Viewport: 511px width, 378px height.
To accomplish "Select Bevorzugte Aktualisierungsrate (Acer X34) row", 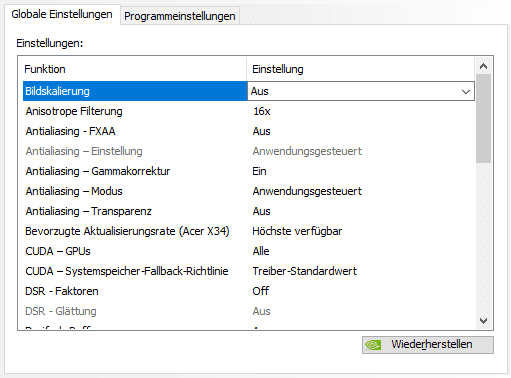I will [x=249, y=231].
